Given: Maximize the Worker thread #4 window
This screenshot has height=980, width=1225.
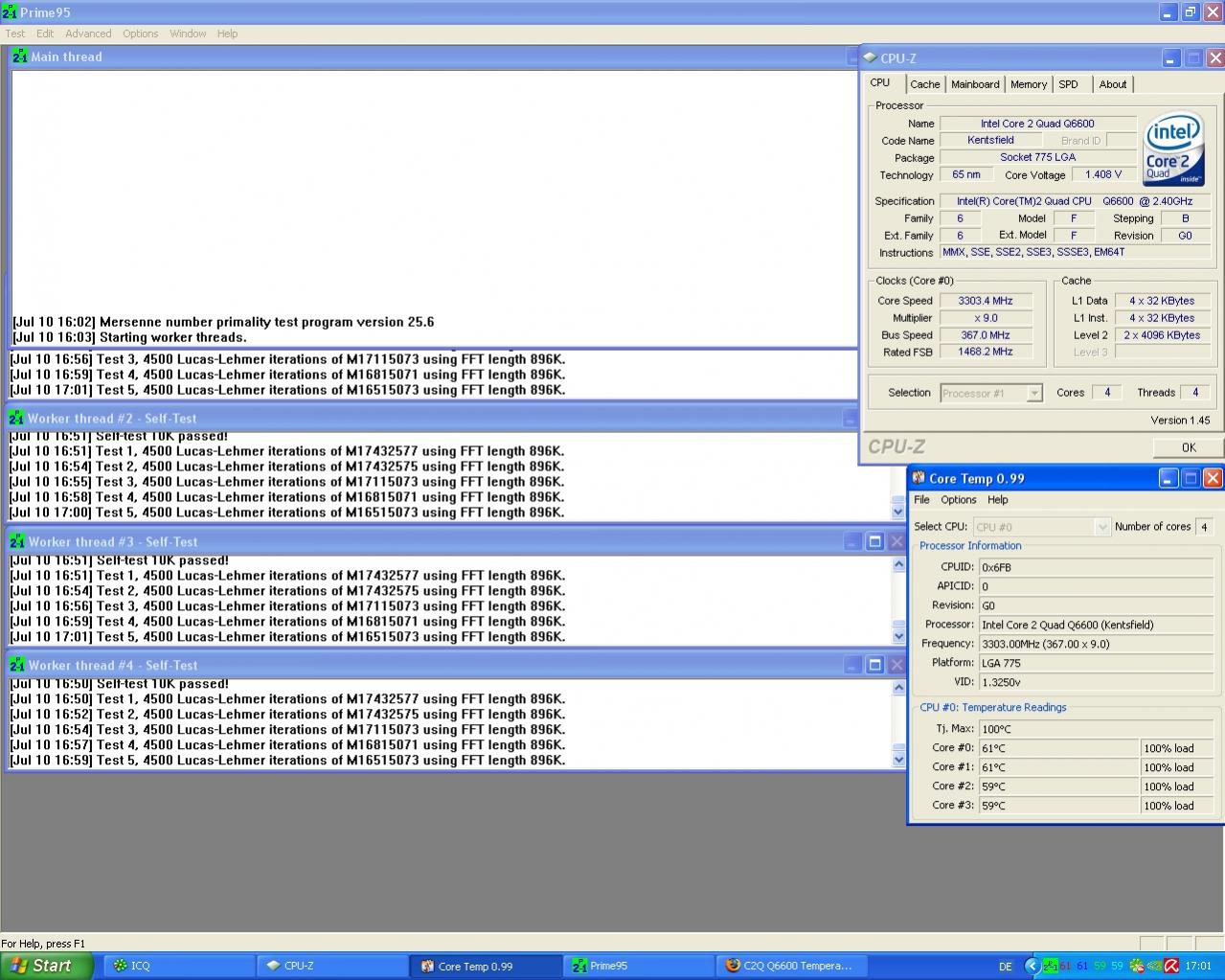Looking at the screenshot, I should (x=874, y=665).
